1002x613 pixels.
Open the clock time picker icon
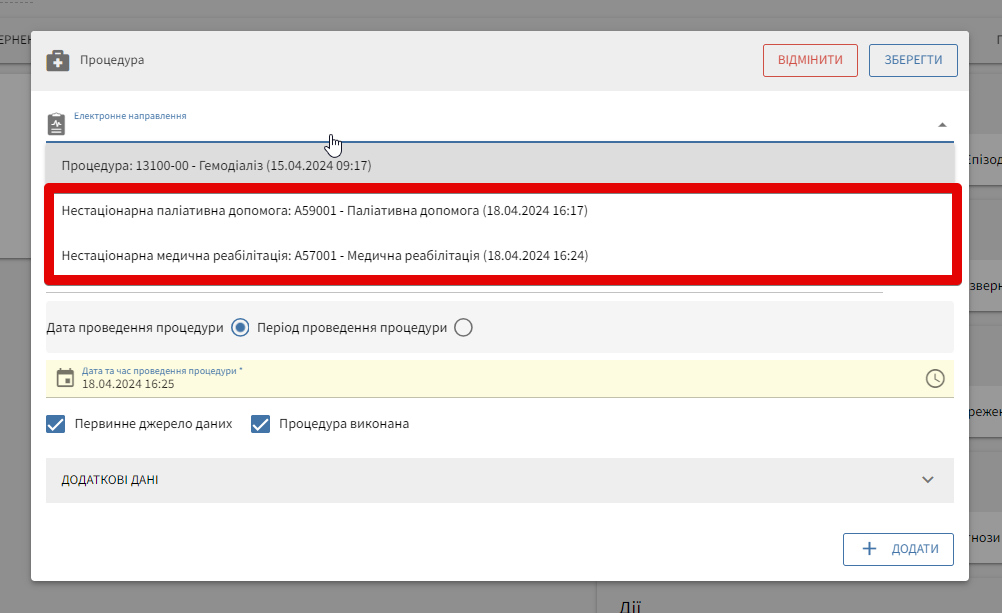935,378
